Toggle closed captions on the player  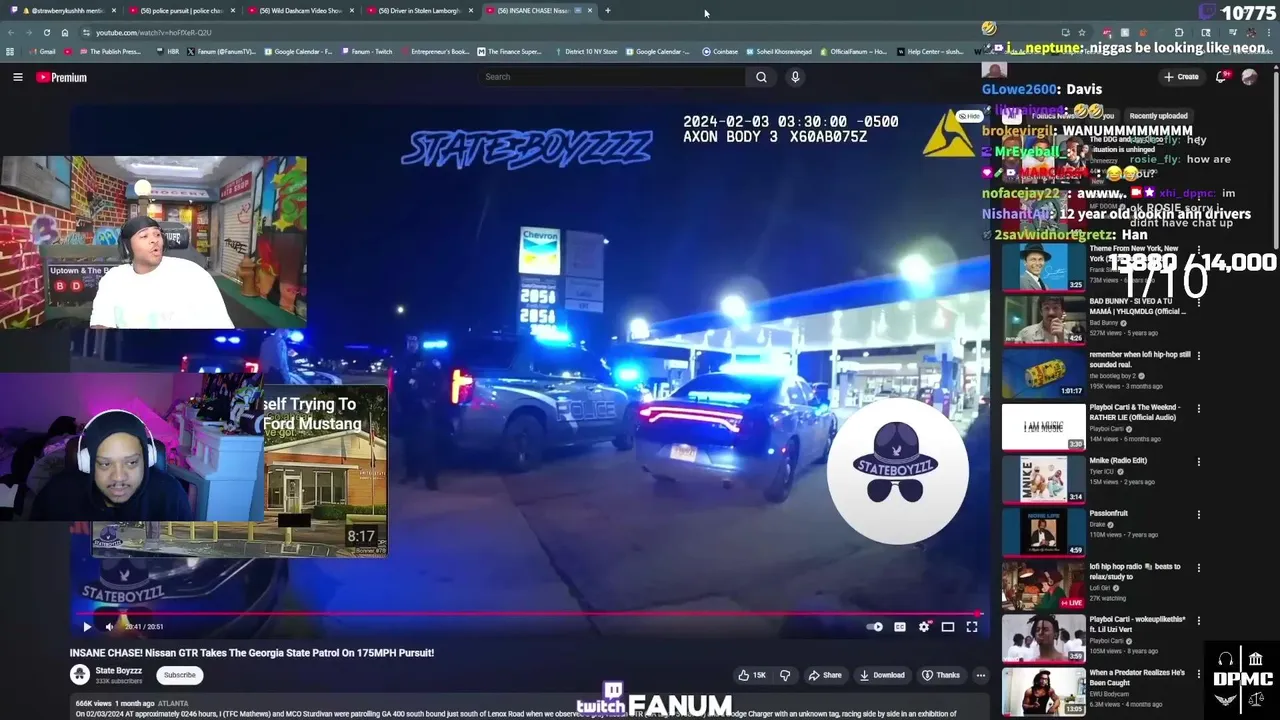point(900,627)
